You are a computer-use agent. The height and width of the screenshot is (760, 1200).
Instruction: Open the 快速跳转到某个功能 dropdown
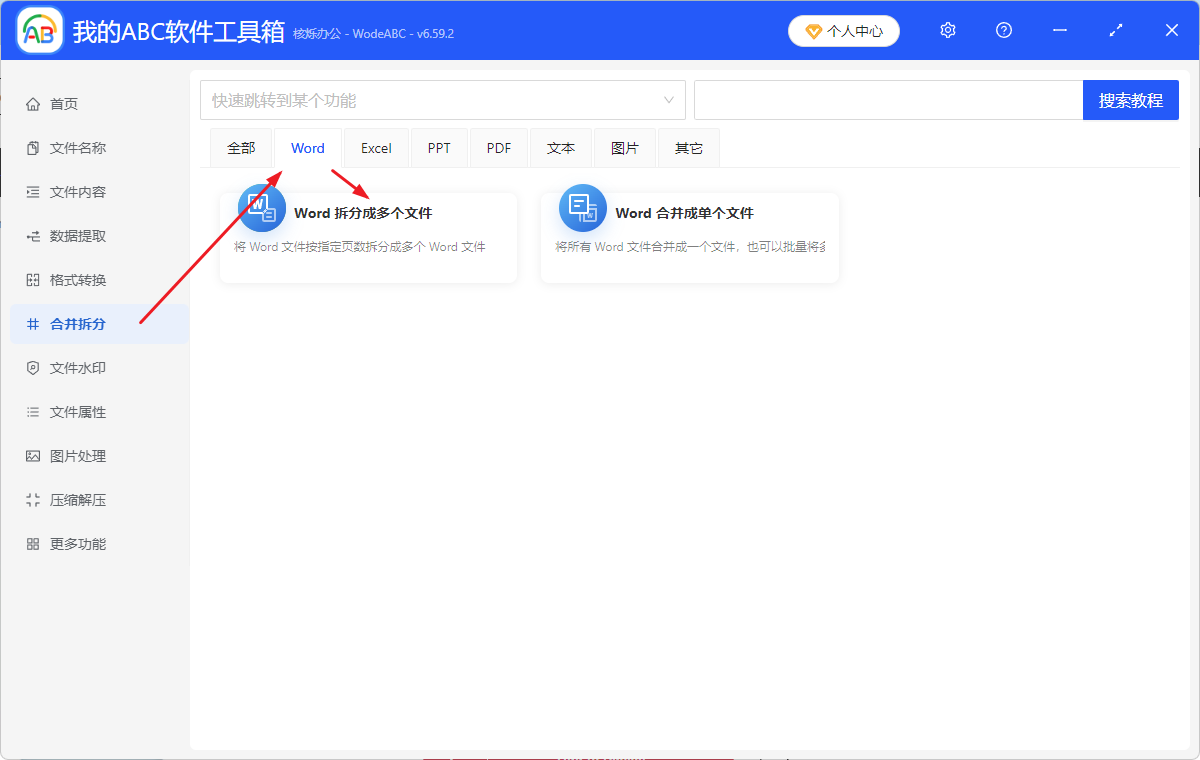[x=443, y=99]
